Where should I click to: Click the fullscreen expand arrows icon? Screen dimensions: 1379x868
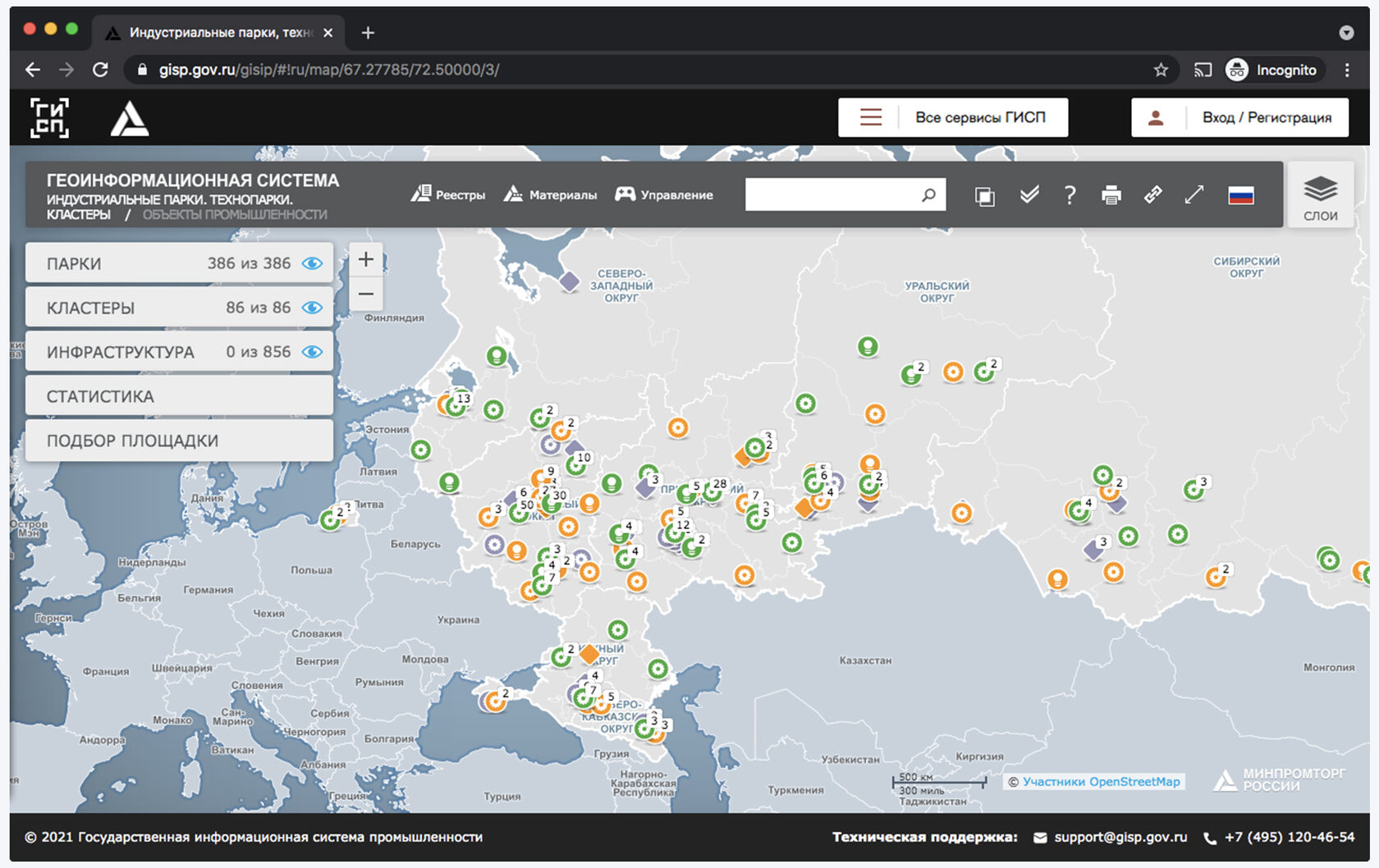pos(1194,195)
